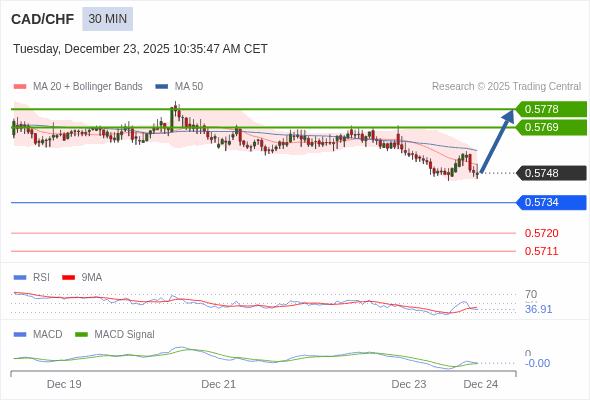Click the 0.5734 blue pivot price tag

[551, 202]
